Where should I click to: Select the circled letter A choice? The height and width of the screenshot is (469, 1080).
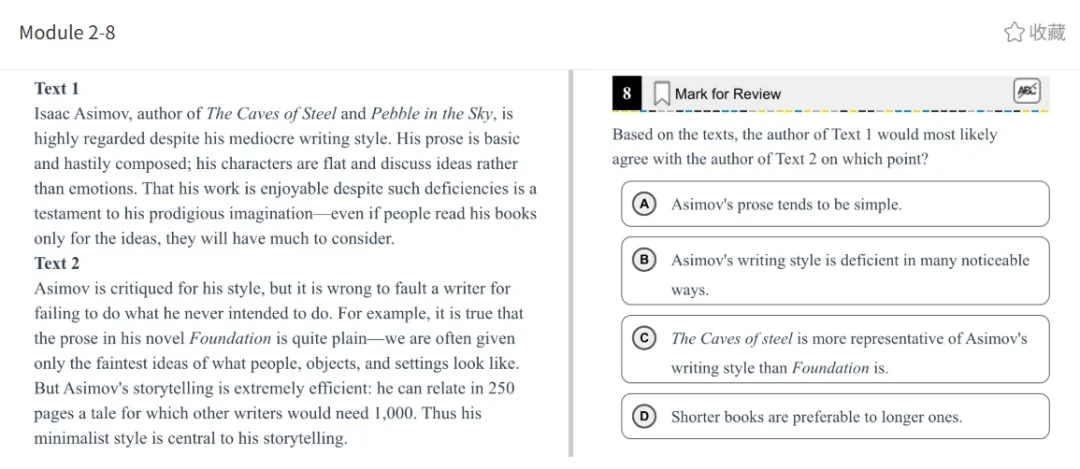645,204
